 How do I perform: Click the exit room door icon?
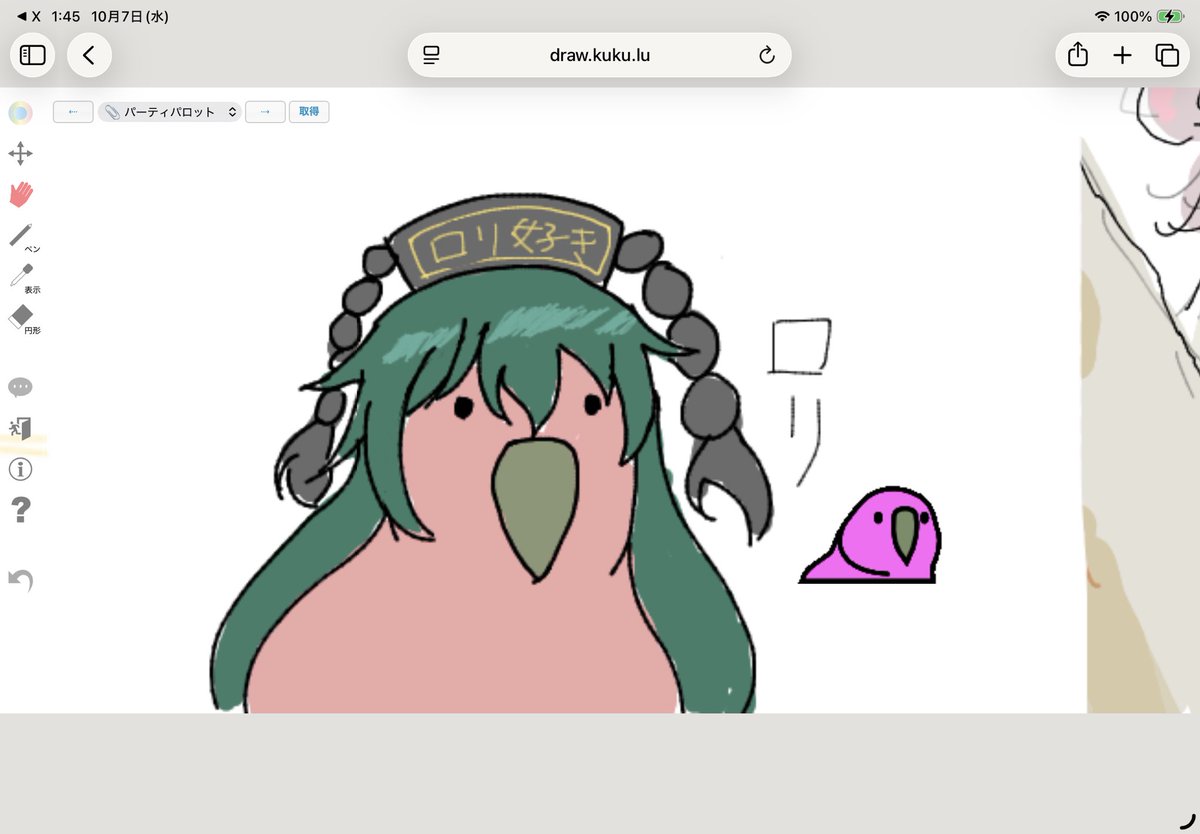[20, 428]
